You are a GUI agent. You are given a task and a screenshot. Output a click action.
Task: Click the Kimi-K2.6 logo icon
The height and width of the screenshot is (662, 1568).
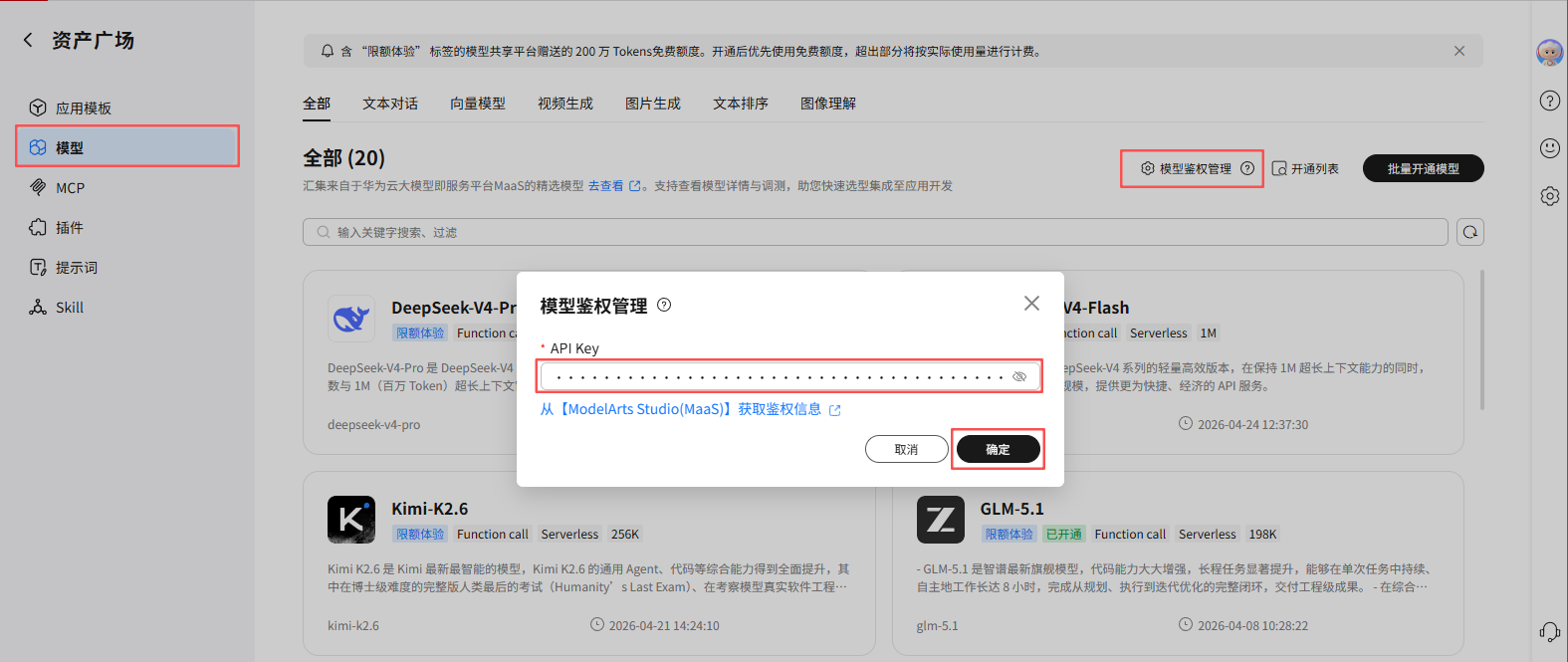pos(351,520)
